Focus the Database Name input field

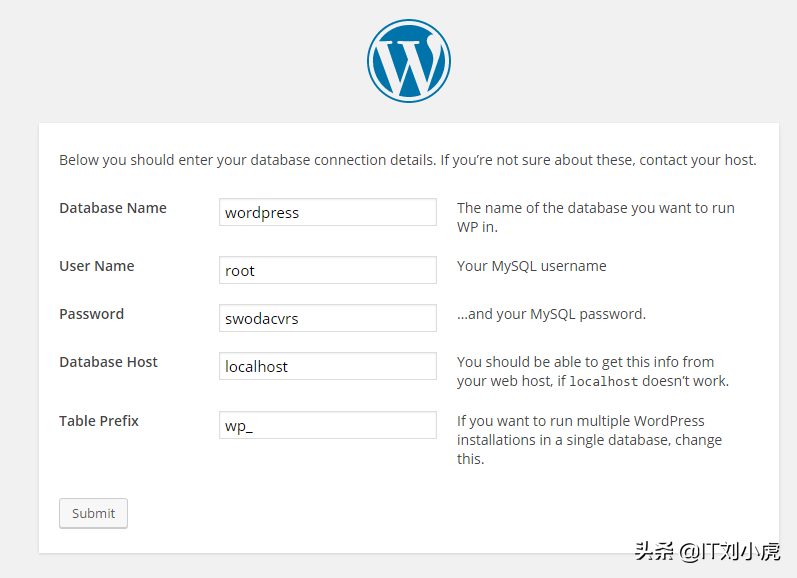click(328, 212)
